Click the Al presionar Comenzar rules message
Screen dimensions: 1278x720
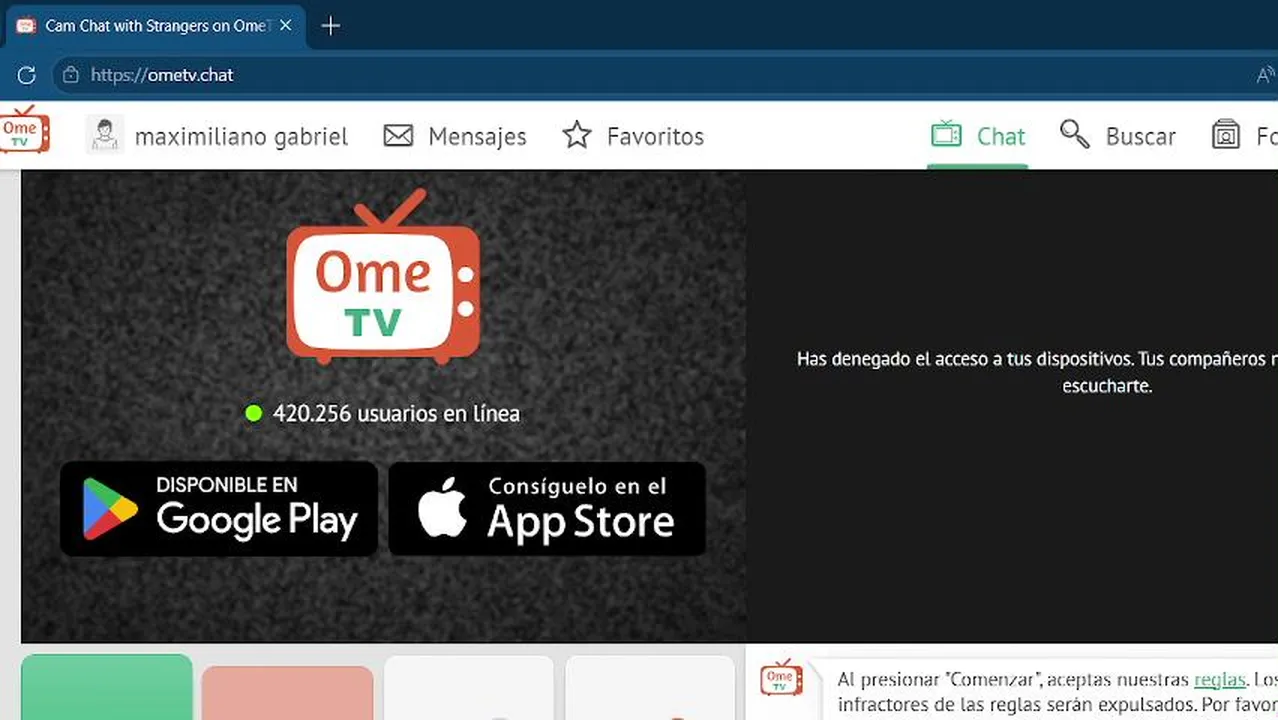[x=1057, y=693]
